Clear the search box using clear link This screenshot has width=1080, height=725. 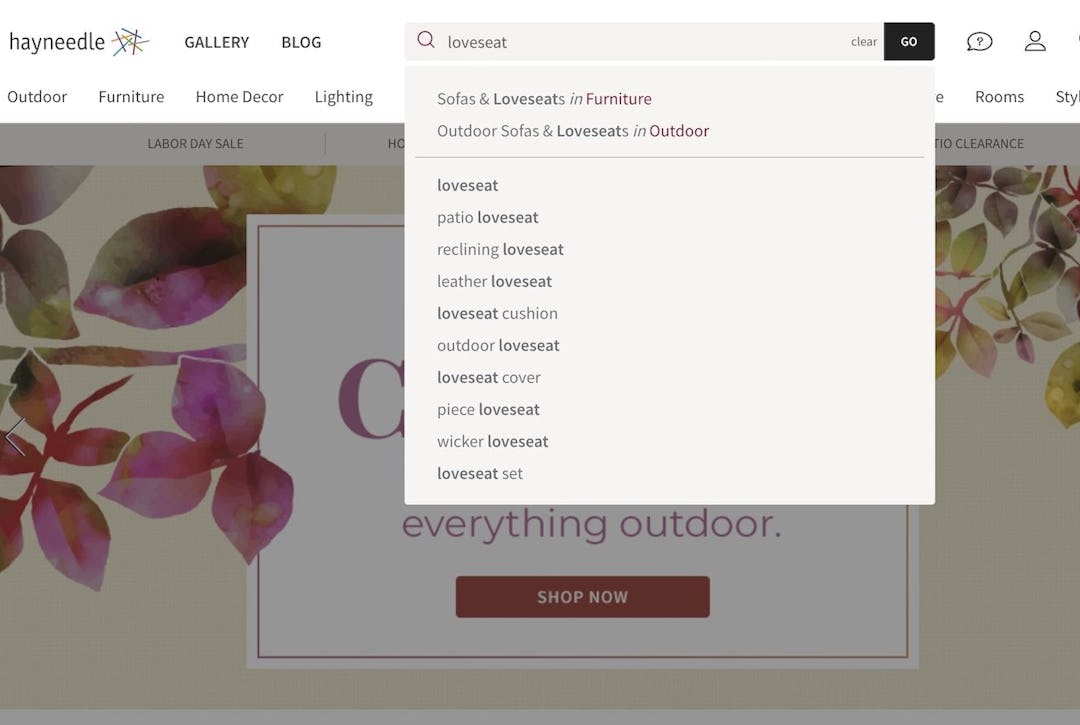pos(862,41)
